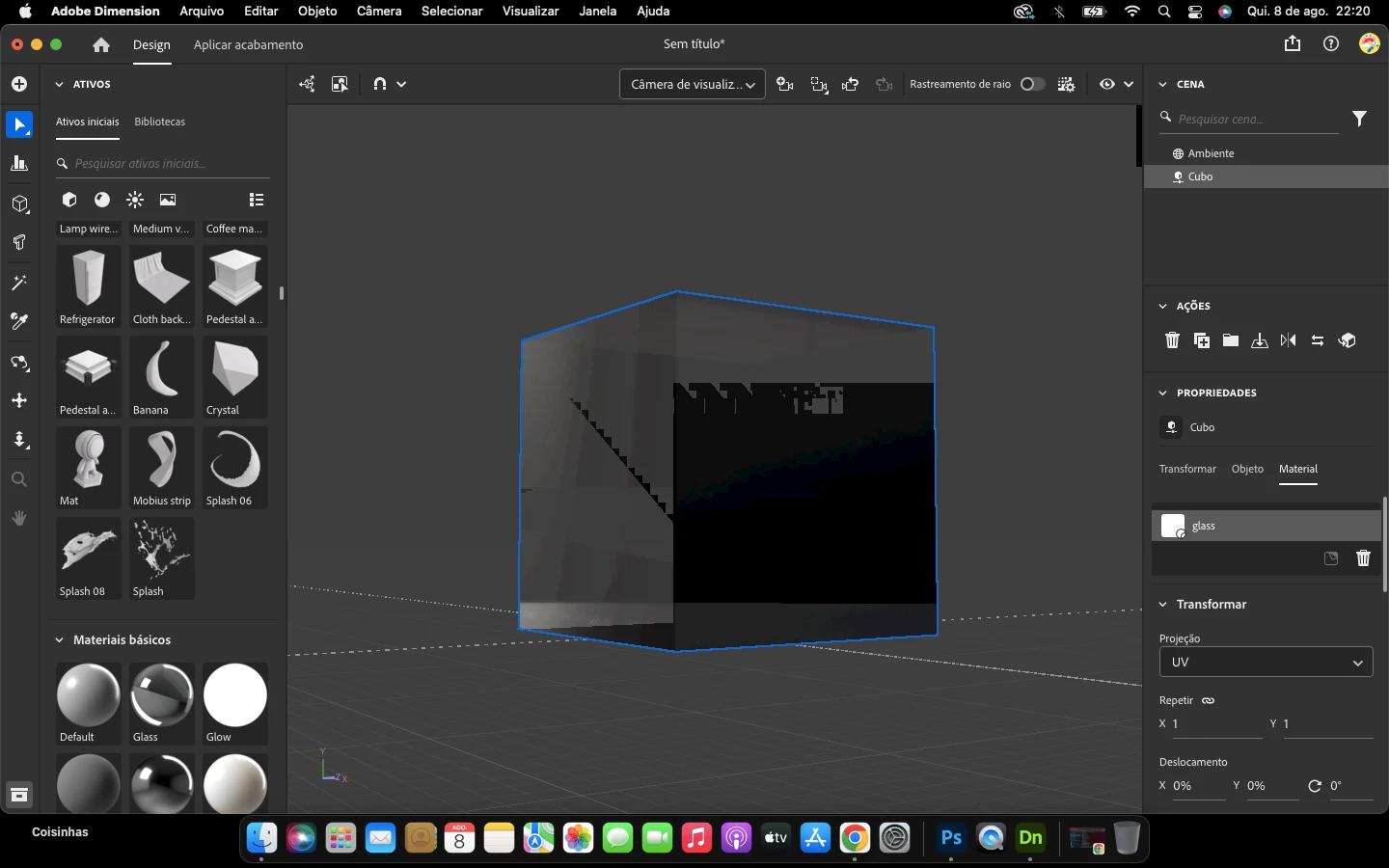This screenshot has width=1389, height=868.
Task: Filter starter assets by materials
Action: point(102,200)
